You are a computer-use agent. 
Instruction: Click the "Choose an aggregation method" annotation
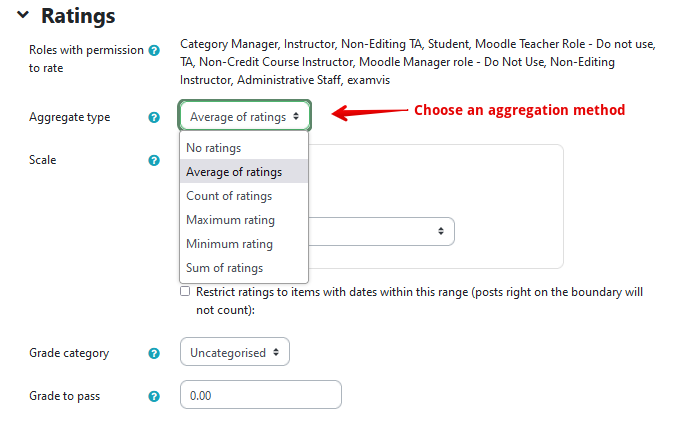(519, 110)
